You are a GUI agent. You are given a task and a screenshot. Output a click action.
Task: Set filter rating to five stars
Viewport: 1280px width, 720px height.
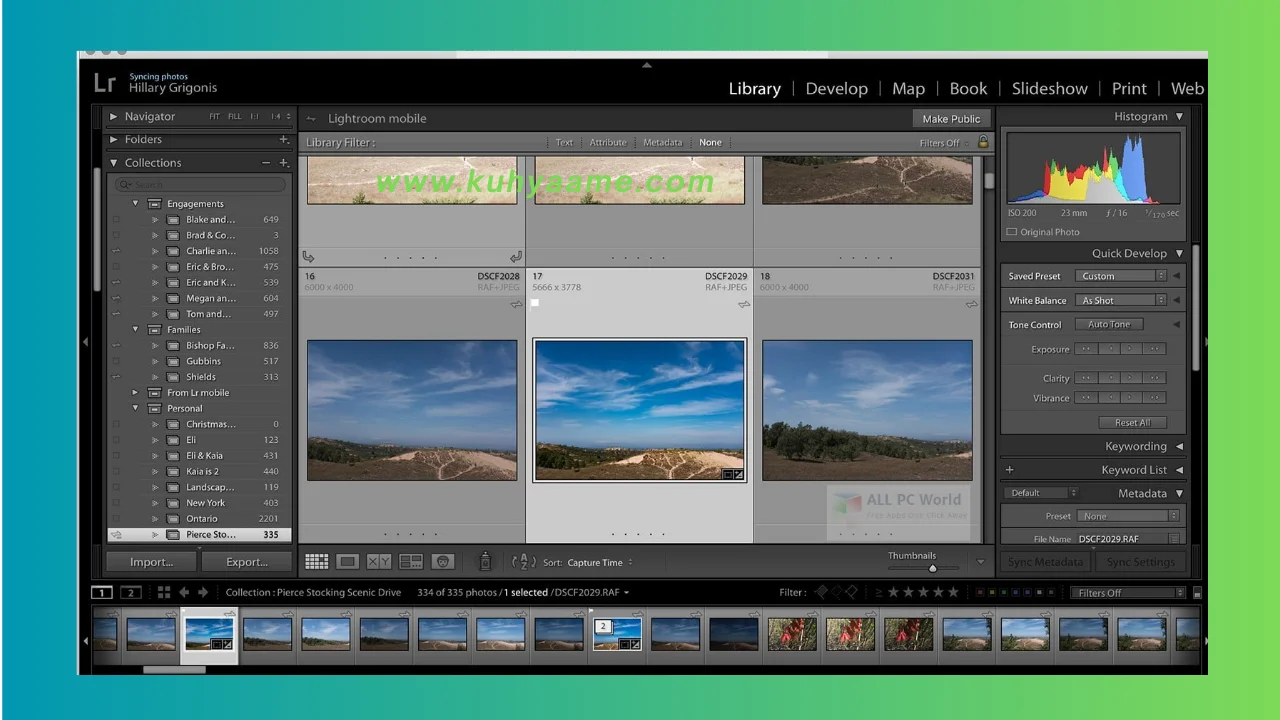pos(953,593)
